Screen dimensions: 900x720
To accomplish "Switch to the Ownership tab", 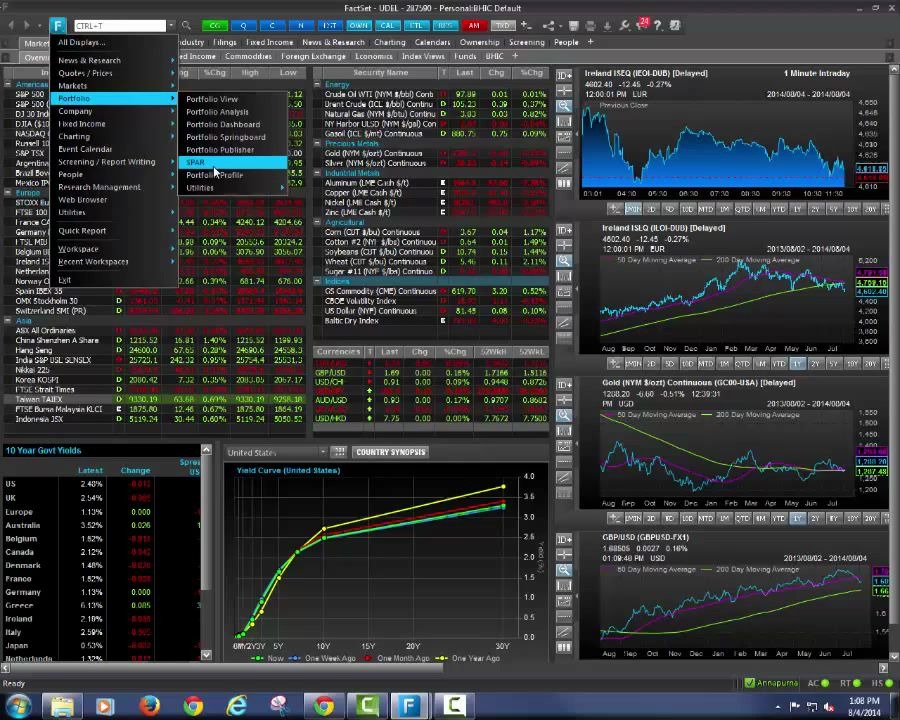I will [x=479, y=42].
